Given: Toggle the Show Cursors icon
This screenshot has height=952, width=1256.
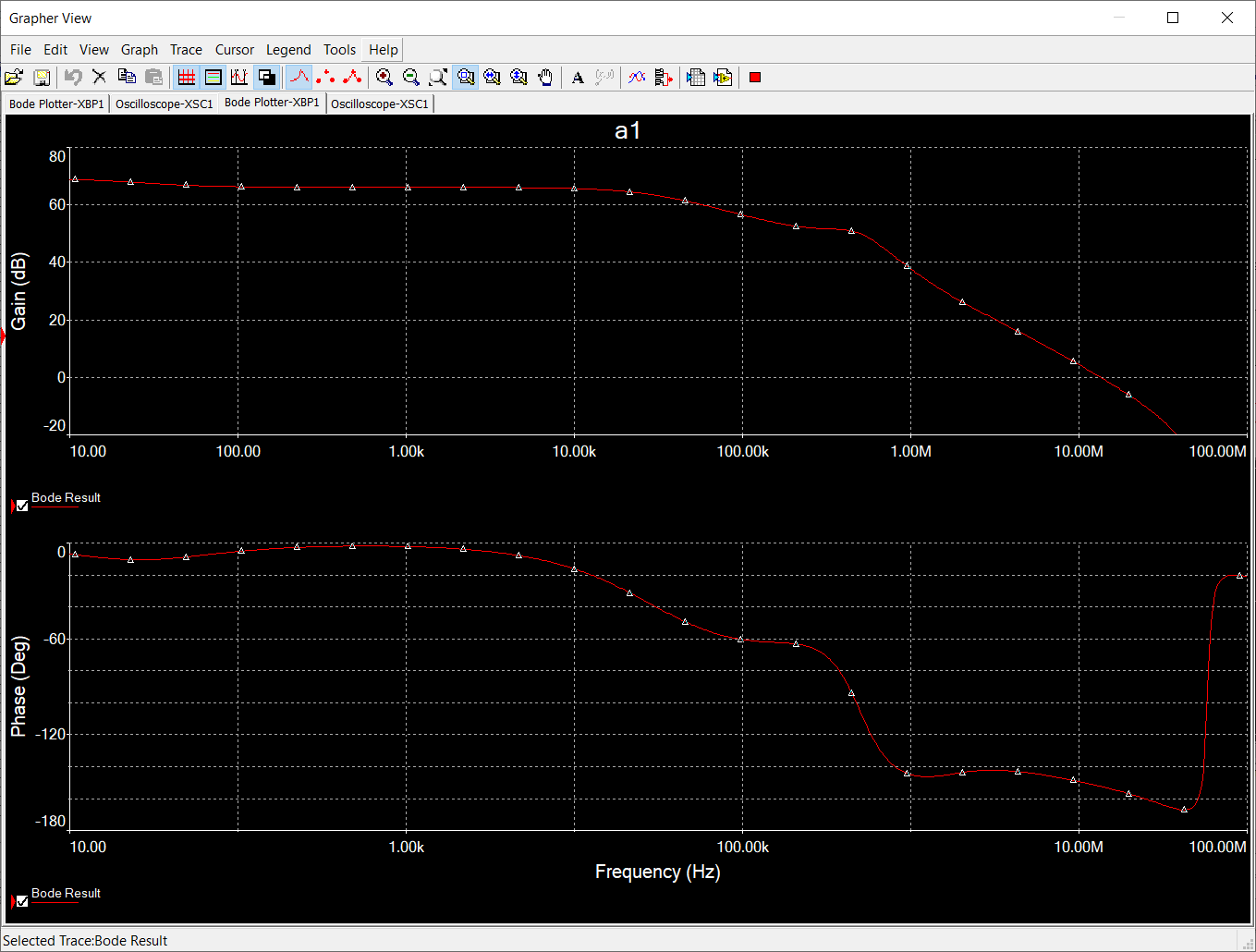Looking at the screenshot, I should (x=239, y=78).
